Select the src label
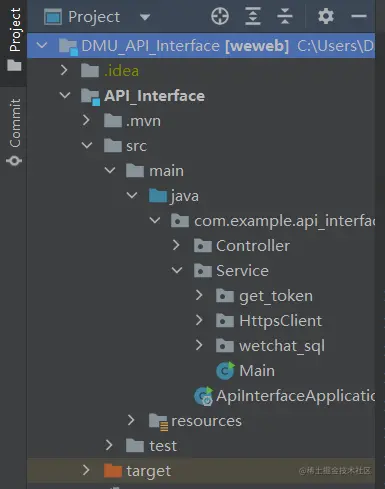The width and height of the screenshot is (385, 489). coord(136,146)
